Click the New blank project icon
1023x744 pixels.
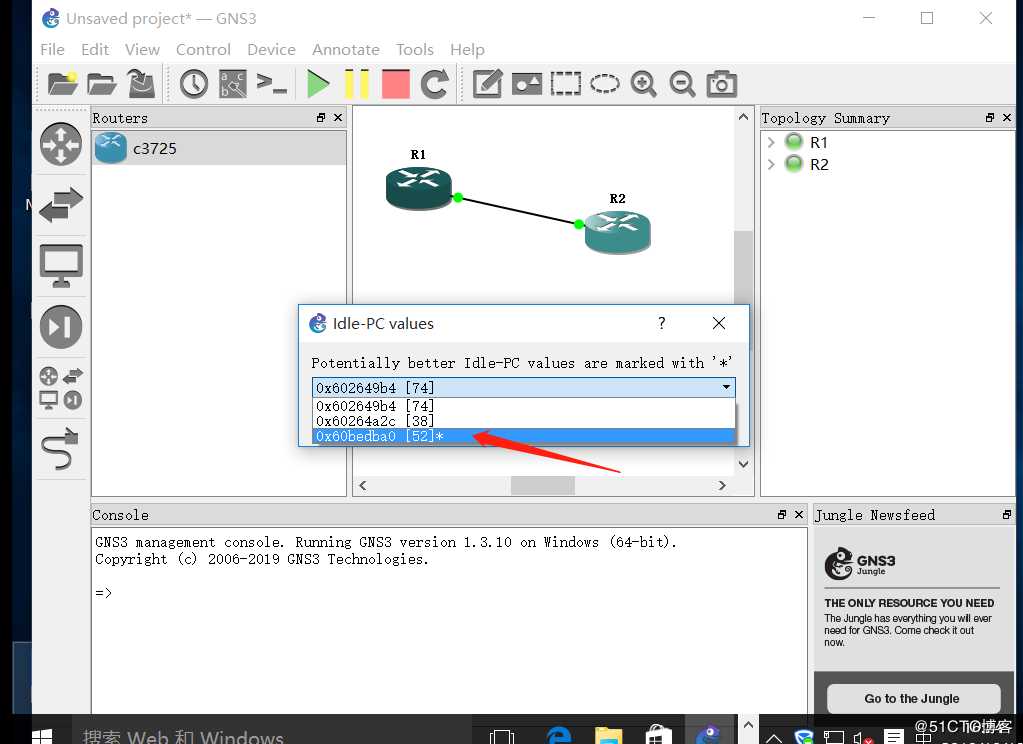[63, 84]
